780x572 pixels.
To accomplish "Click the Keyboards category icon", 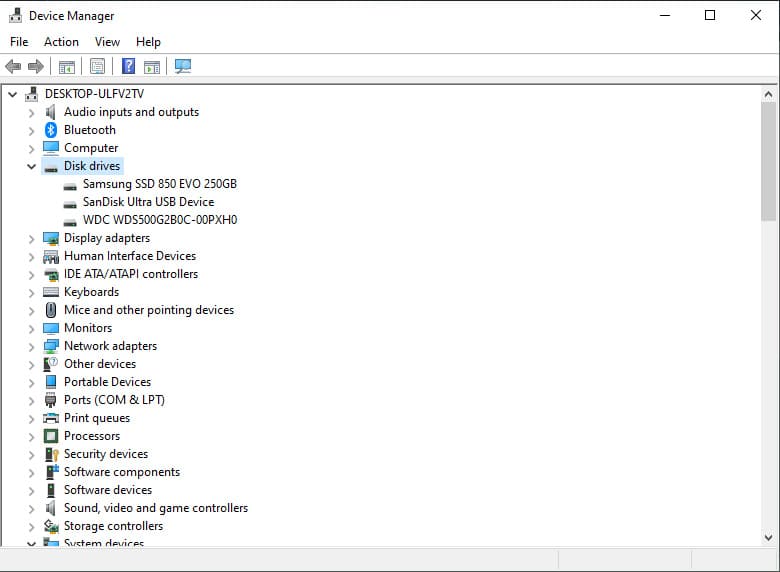I will coord(51,292).
